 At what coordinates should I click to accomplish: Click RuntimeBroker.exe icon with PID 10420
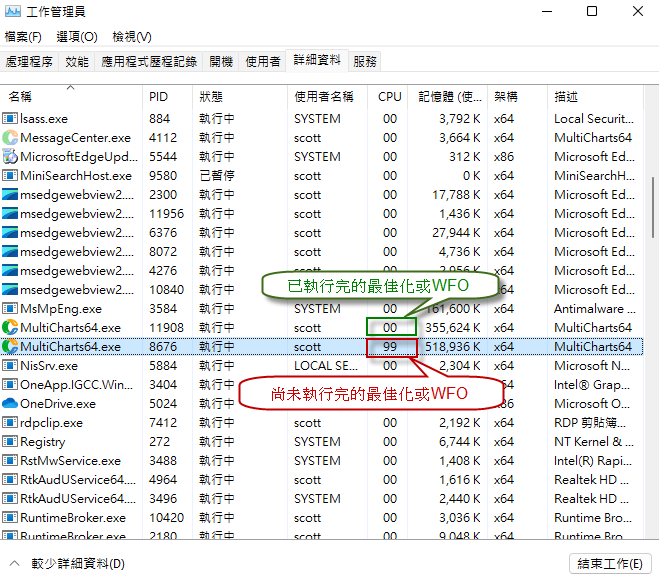tap(10, 517)
